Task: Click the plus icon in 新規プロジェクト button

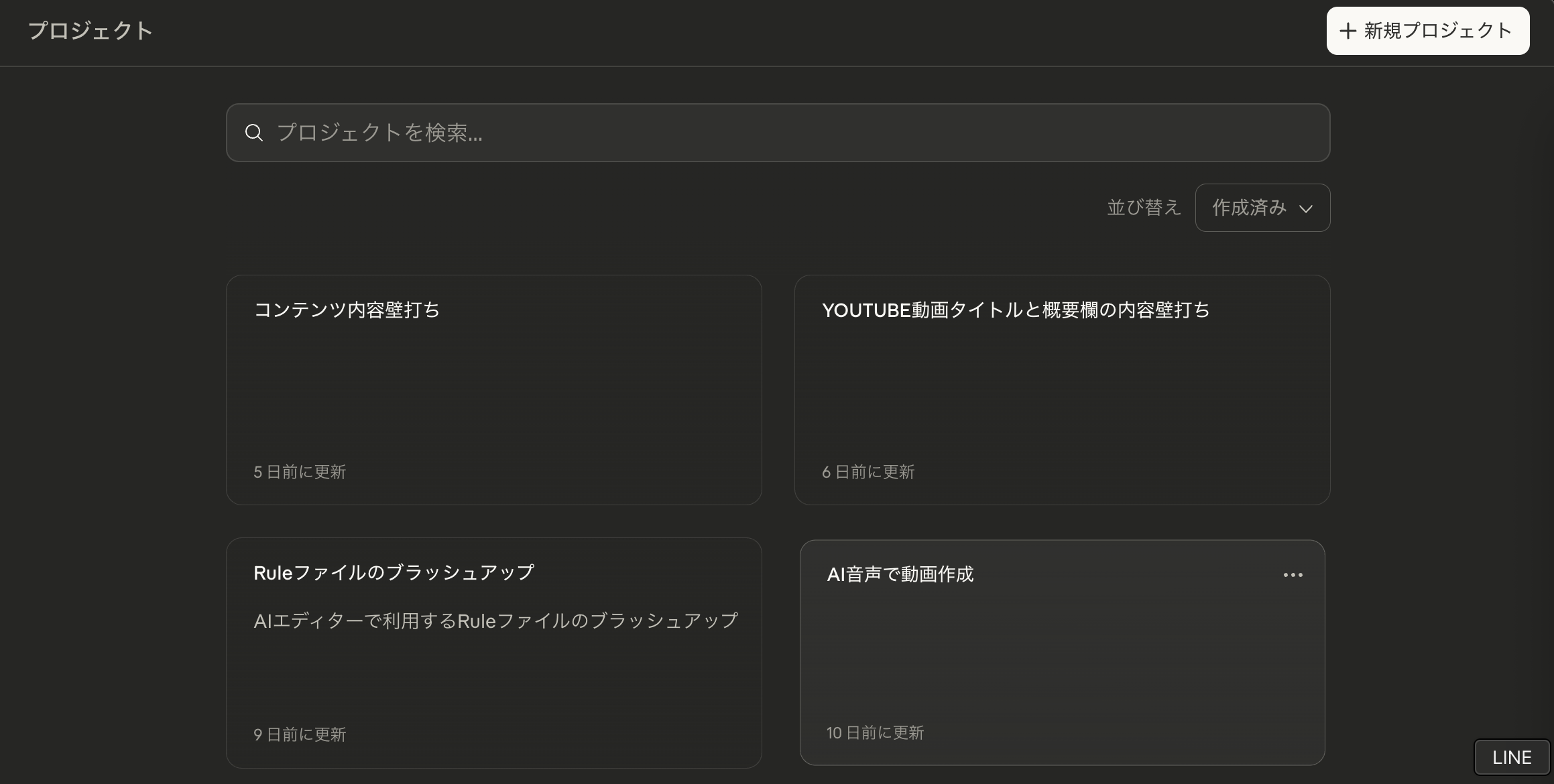Action: click(1348, 31)
